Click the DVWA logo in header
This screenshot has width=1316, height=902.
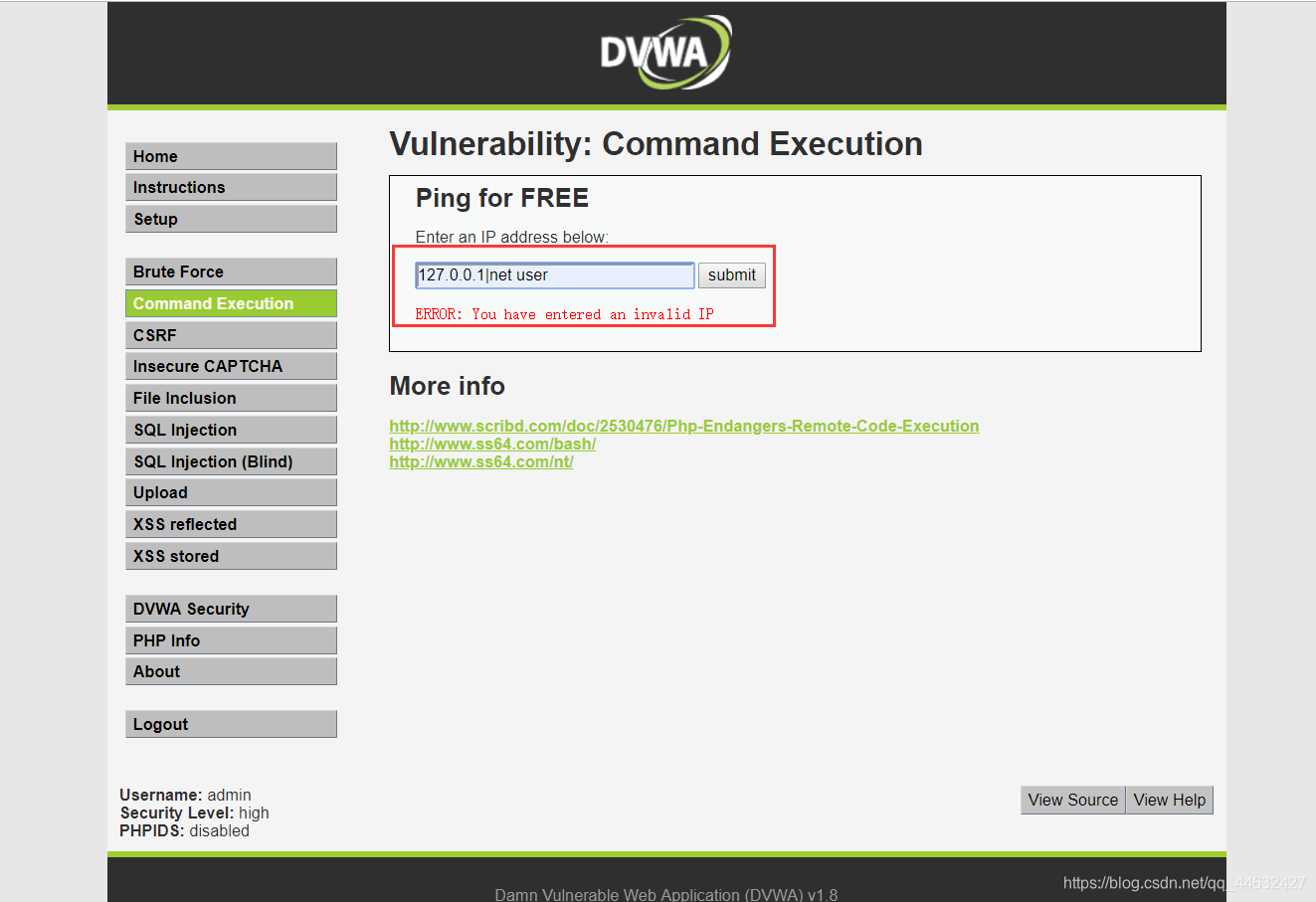click(x=665, y=52)
